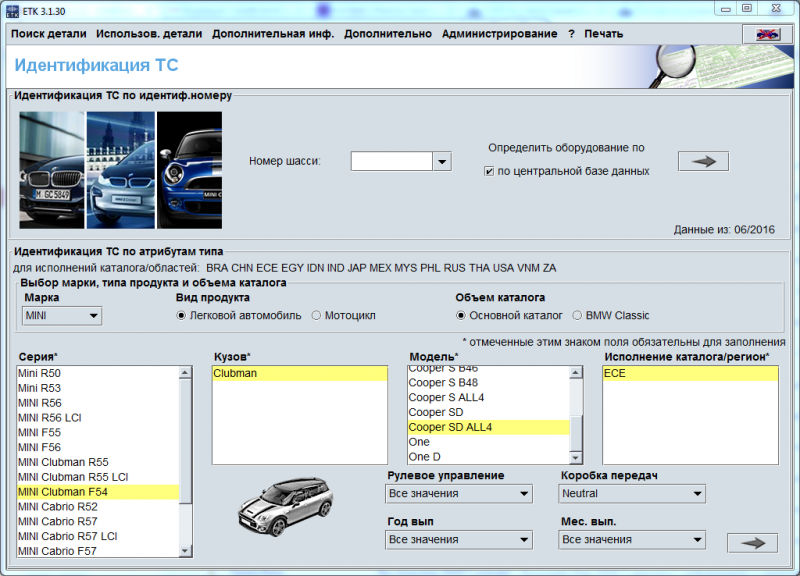
Task: Toggle the central database checkbox
Action: (x=488, y=171)
